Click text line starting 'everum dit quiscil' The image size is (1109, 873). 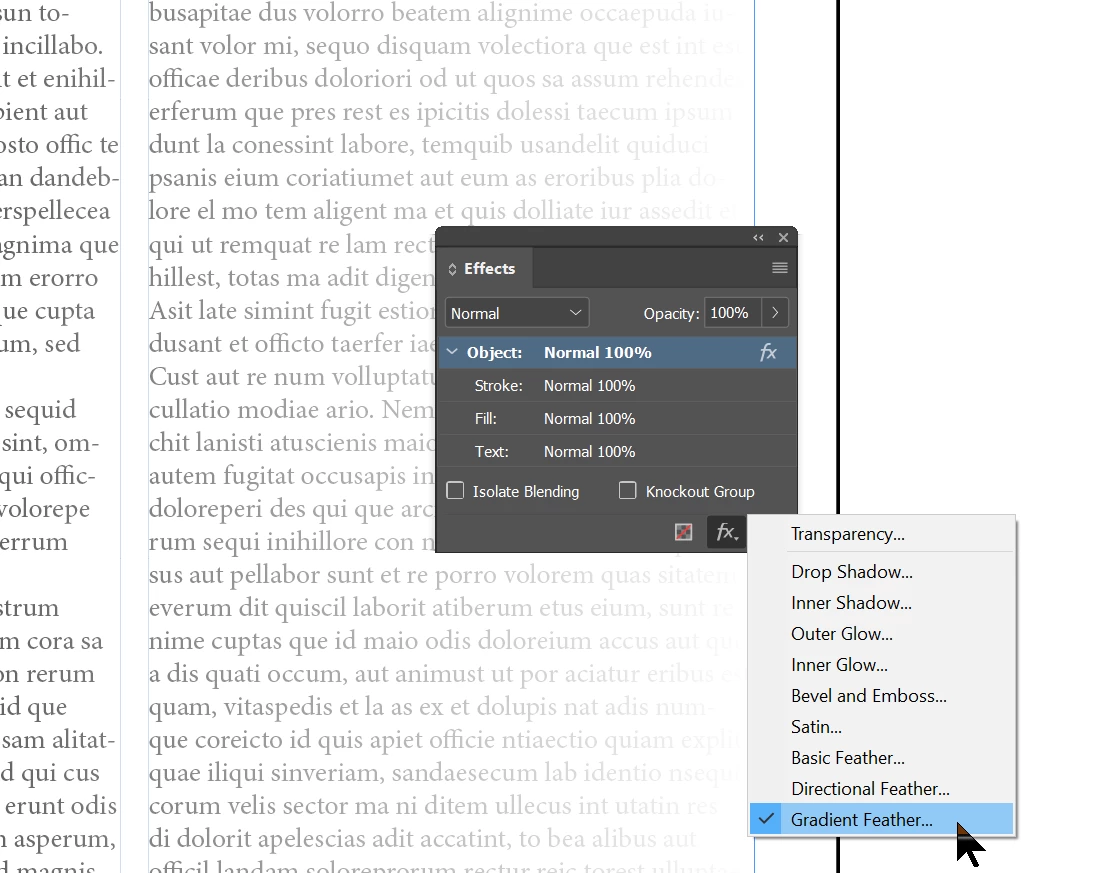tap(441, 608)
